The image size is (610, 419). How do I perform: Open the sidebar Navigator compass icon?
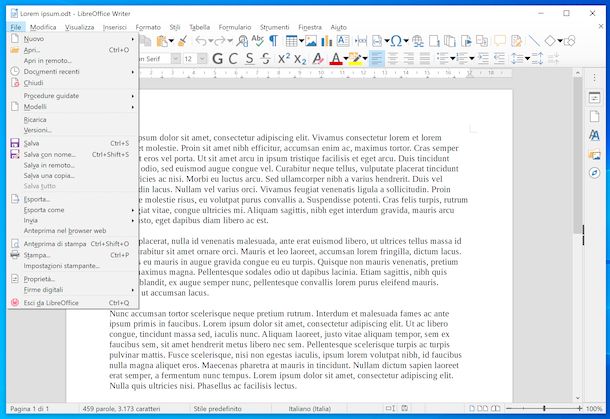click(x=594, y=173)
